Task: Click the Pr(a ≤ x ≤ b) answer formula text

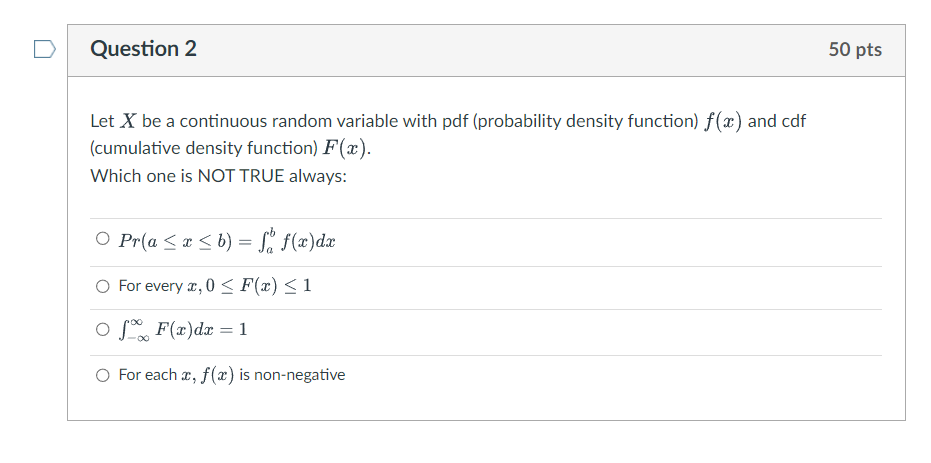Action: pos(227,242)
